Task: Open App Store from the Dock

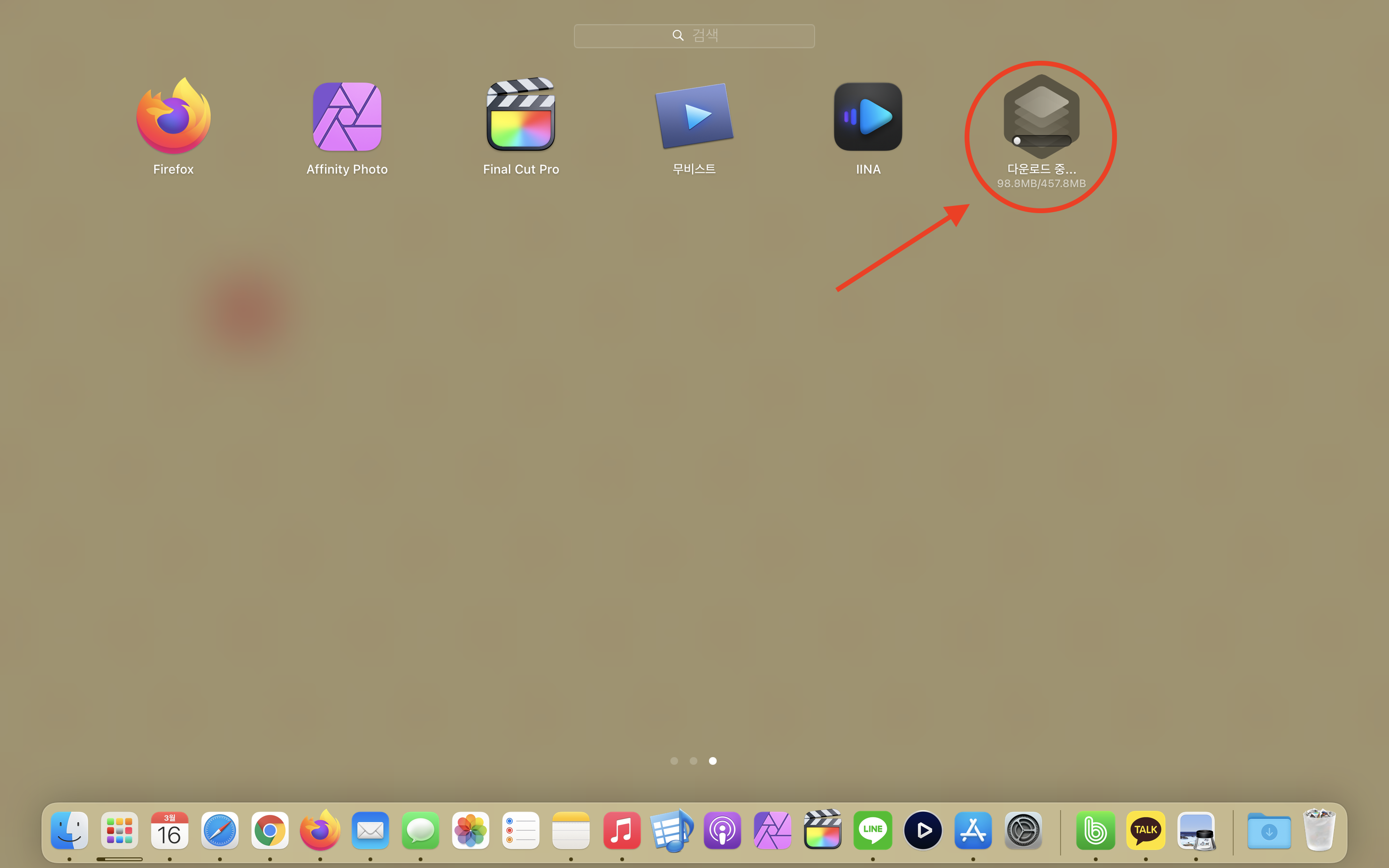Action: coord(973,830)
